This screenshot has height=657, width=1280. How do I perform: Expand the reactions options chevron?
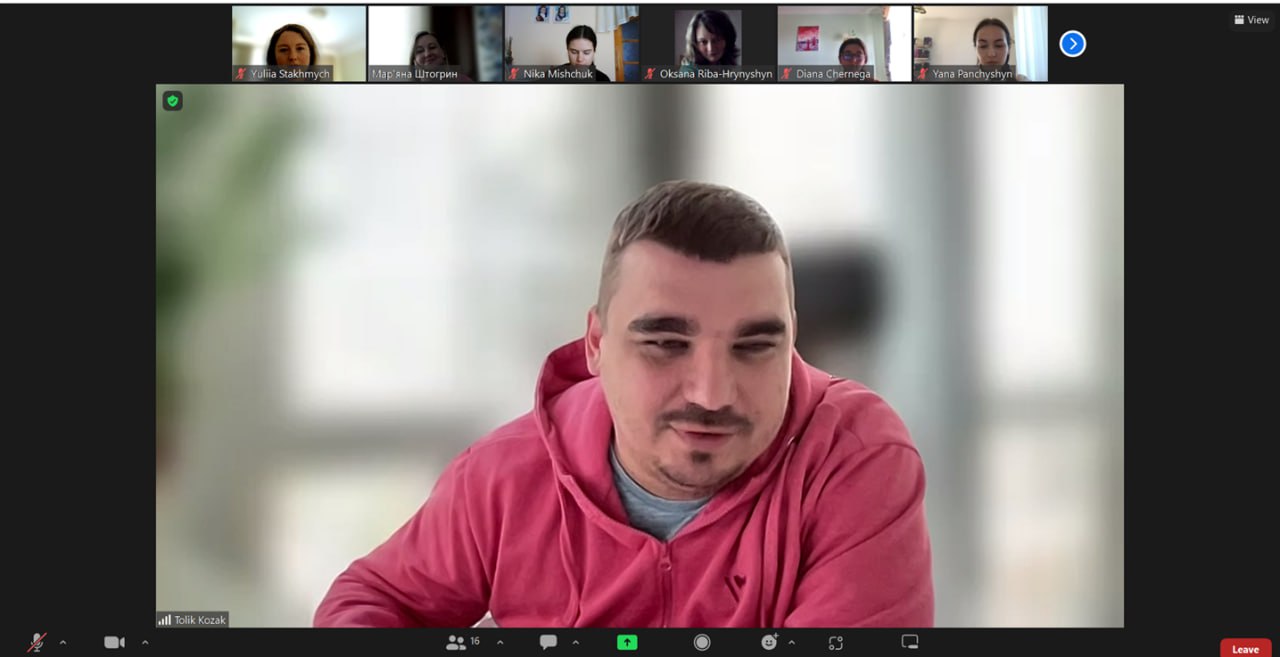point(792,643)
